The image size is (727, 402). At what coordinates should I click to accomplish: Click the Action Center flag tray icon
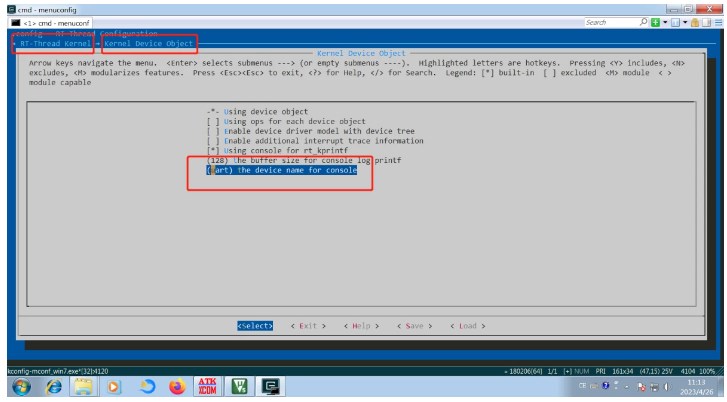point(641,386)
